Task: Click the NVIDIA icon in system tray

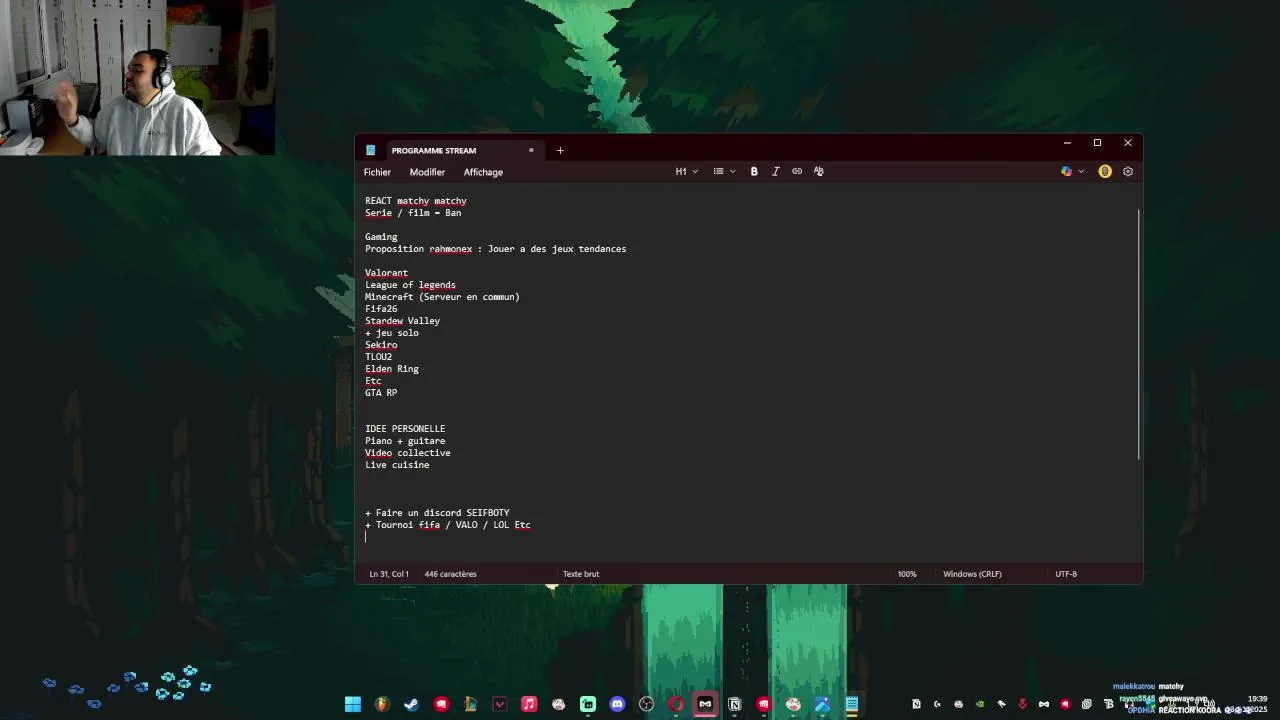Action: pos(980,704)
